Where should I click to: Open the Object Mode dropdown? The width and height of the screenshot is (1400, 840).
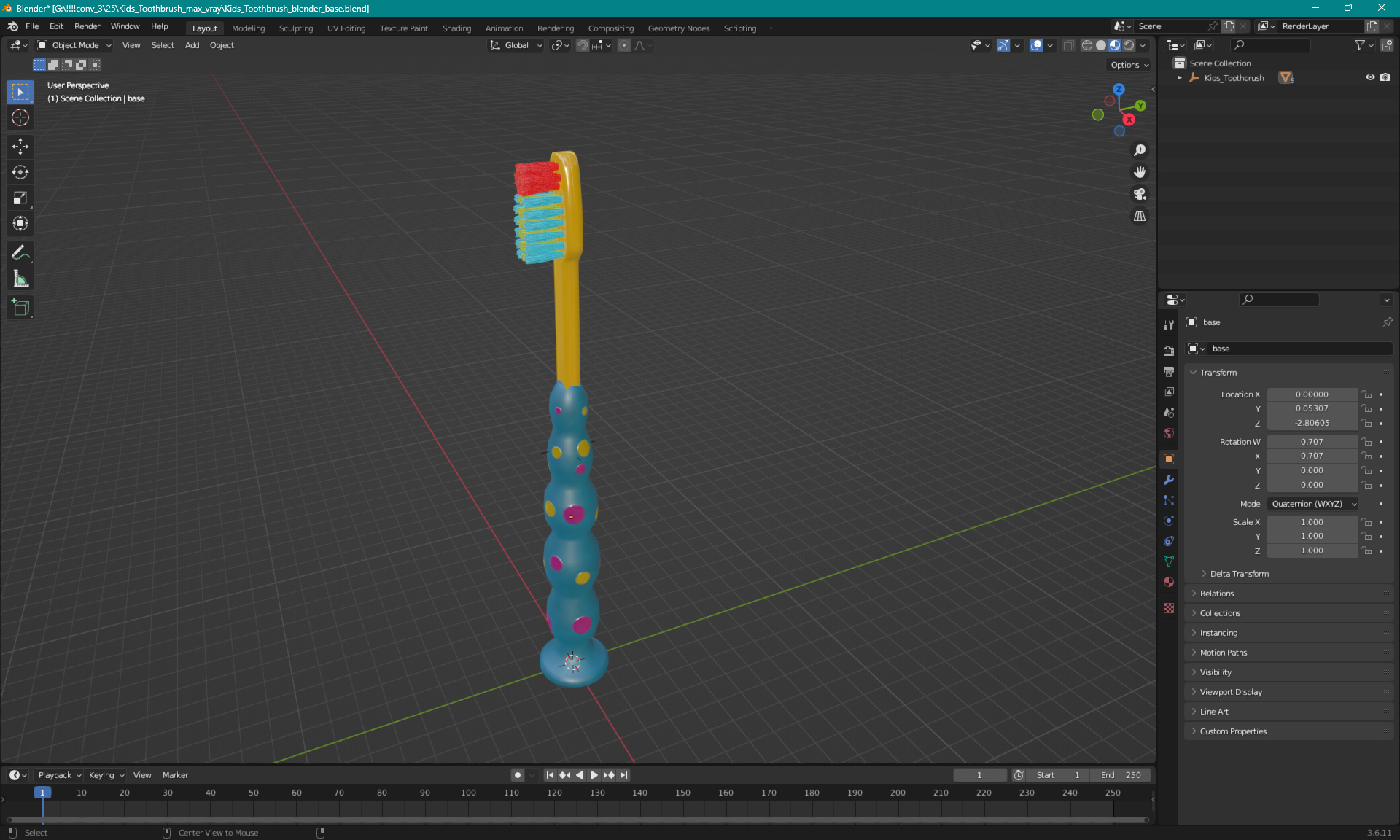click(x=74, y=45)
